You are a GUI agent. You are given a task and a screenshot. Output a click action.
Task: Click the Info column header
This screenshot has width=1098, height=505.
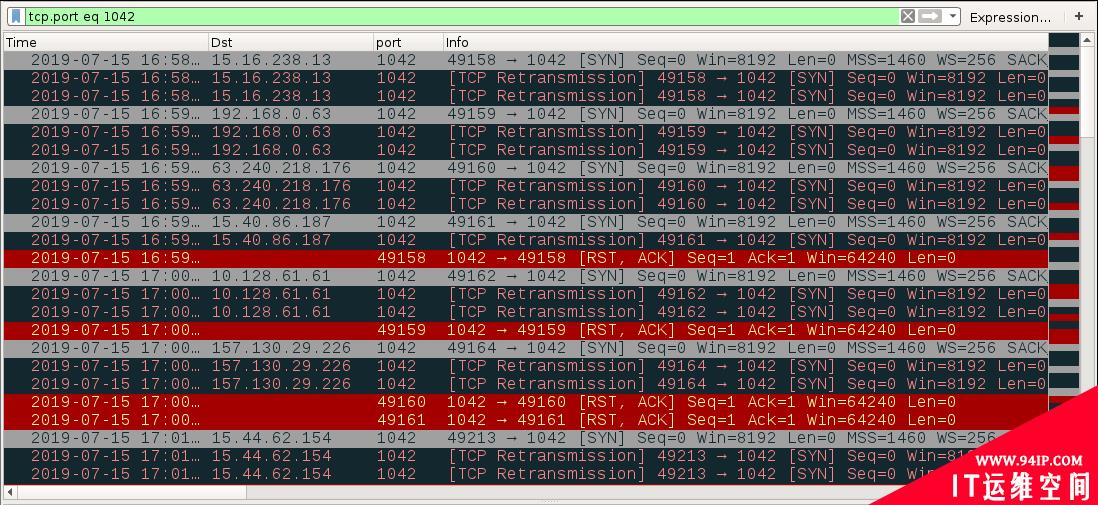(x=740, y=42)
